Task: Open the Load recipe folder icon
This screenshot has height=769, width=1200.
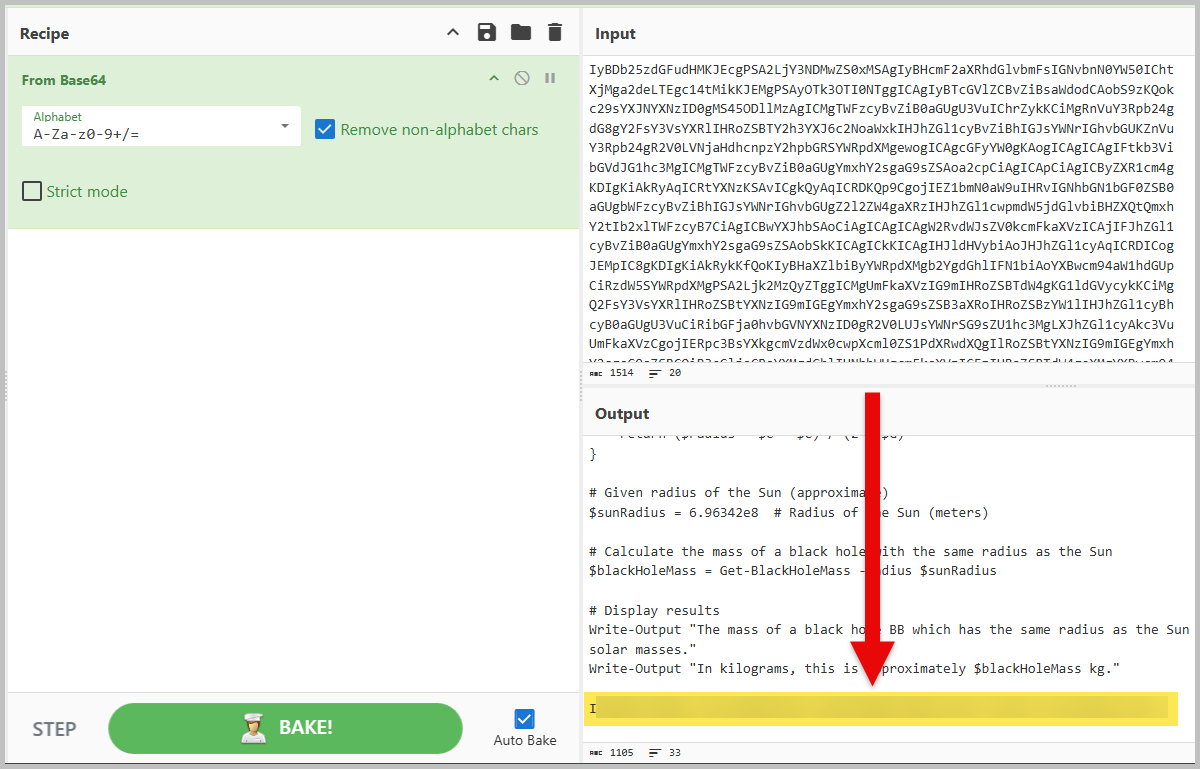Action: [521, 32]
